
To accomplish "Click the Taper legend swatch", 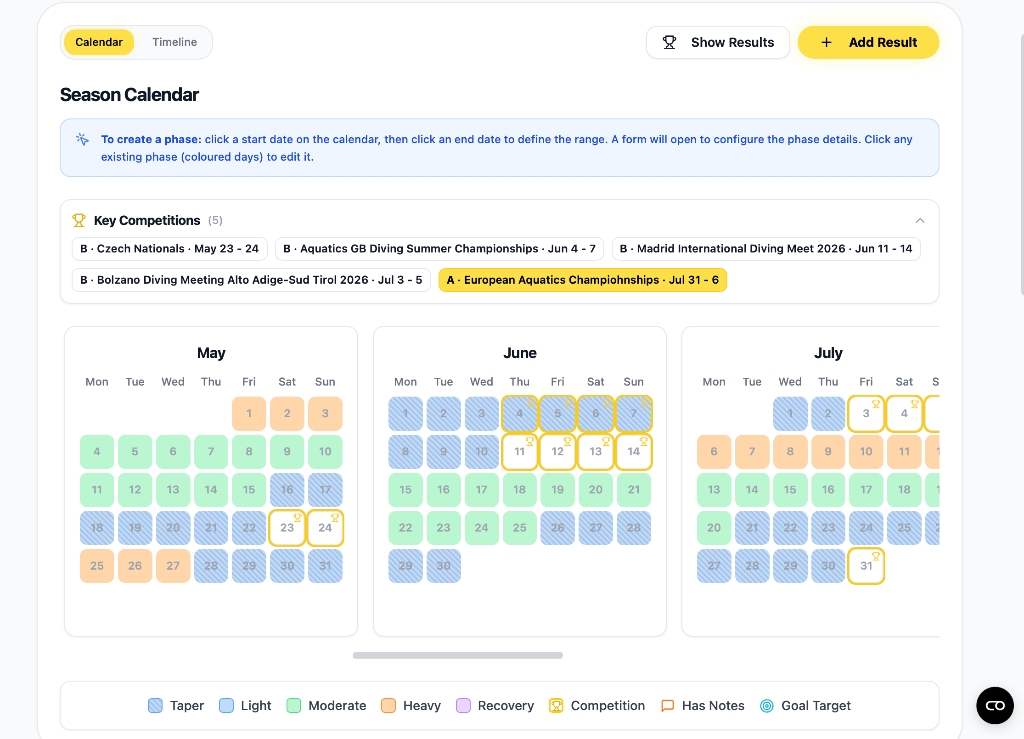I will [155, 706].
